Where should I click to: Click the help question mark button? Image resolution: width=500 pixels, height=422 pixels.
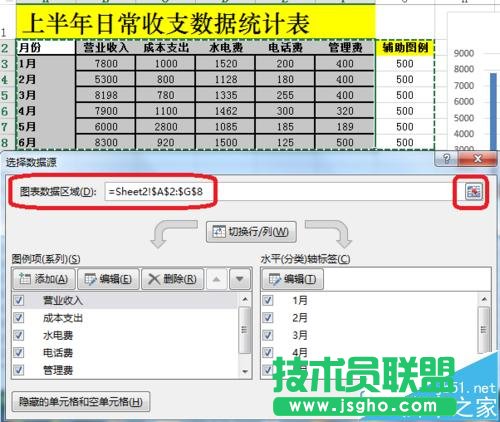(x=446, y=158)
